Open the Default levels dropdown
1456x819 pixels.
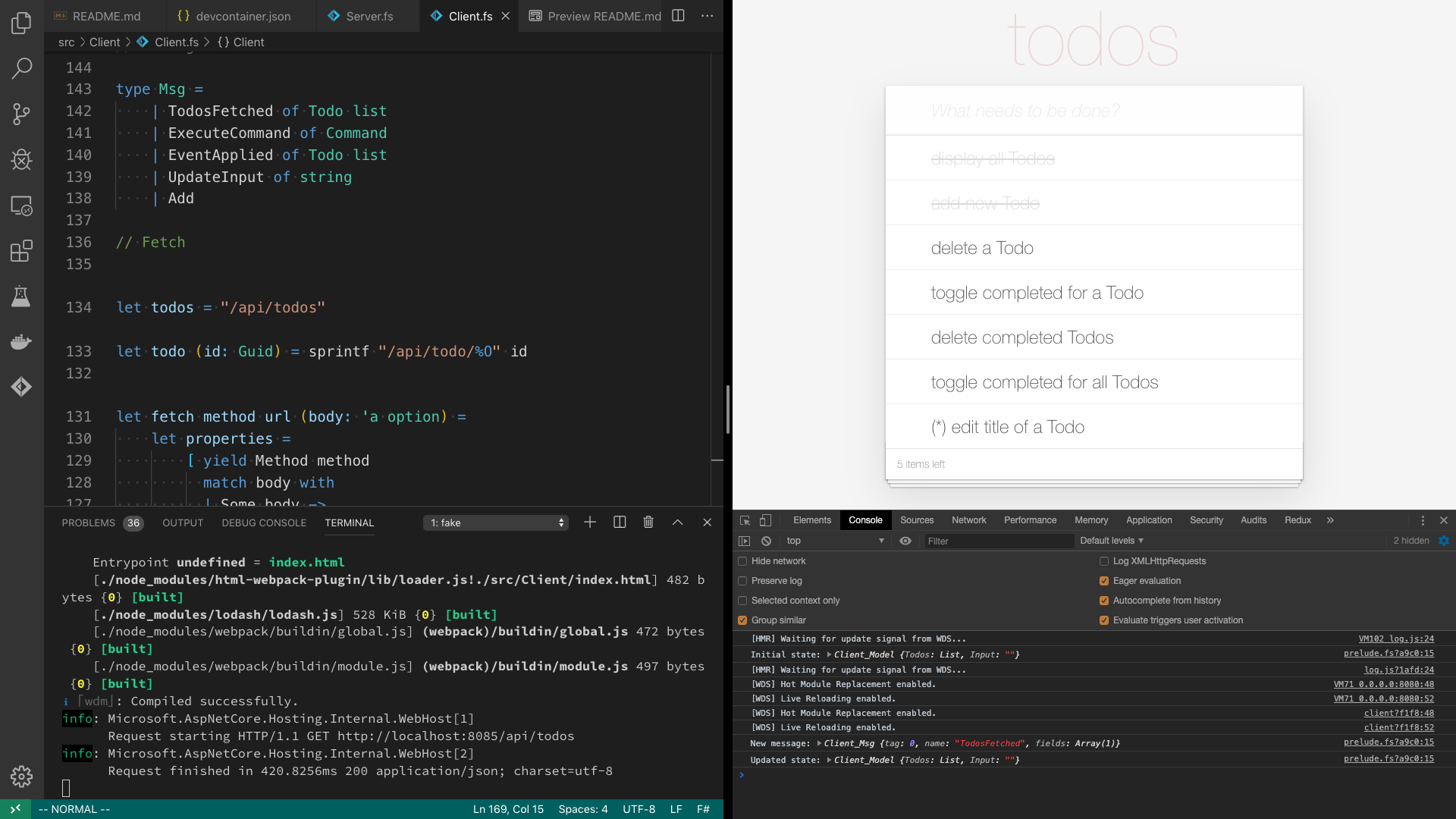pos(1111,541)
